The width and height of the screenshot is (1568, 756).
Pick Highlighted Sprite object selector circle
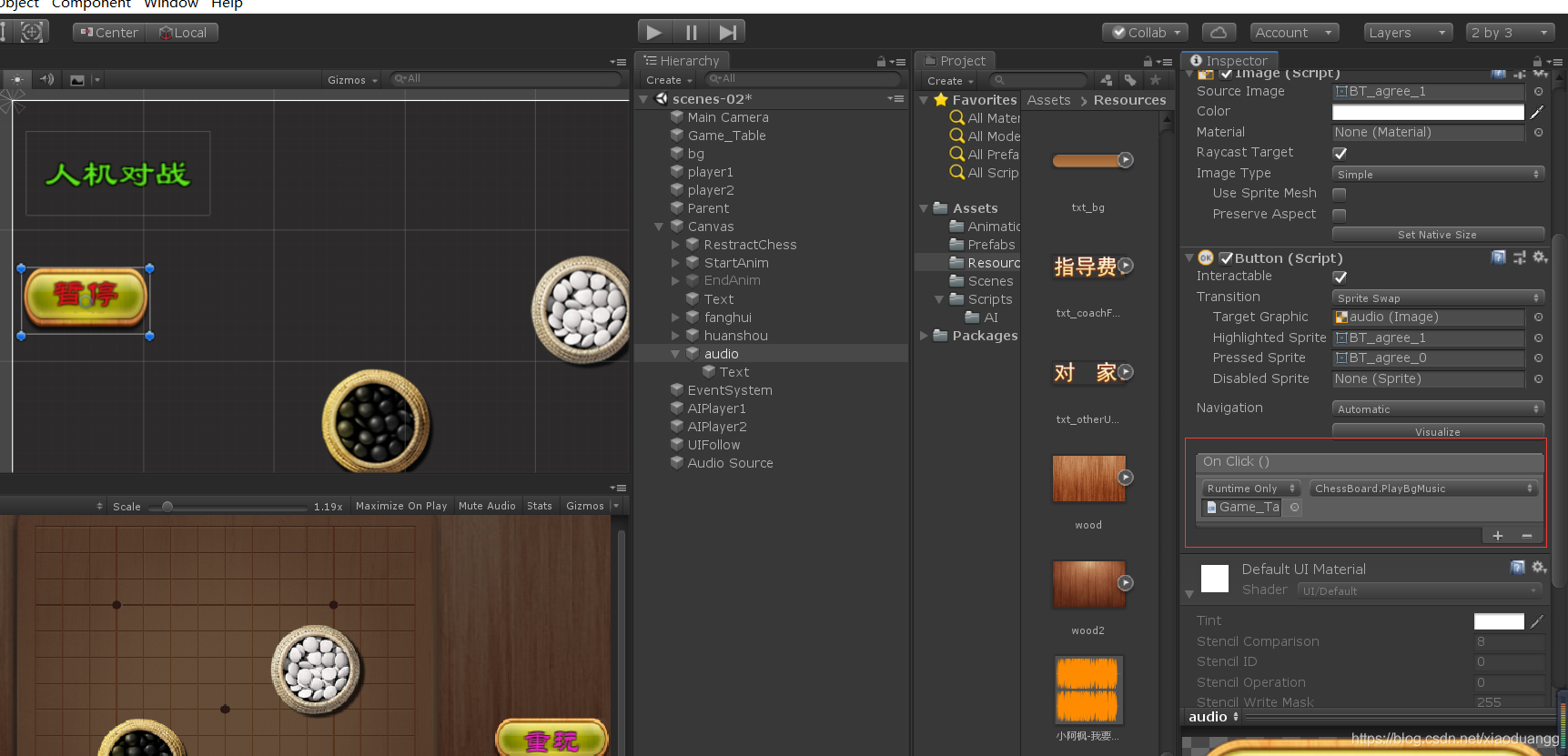point(1538,338)
